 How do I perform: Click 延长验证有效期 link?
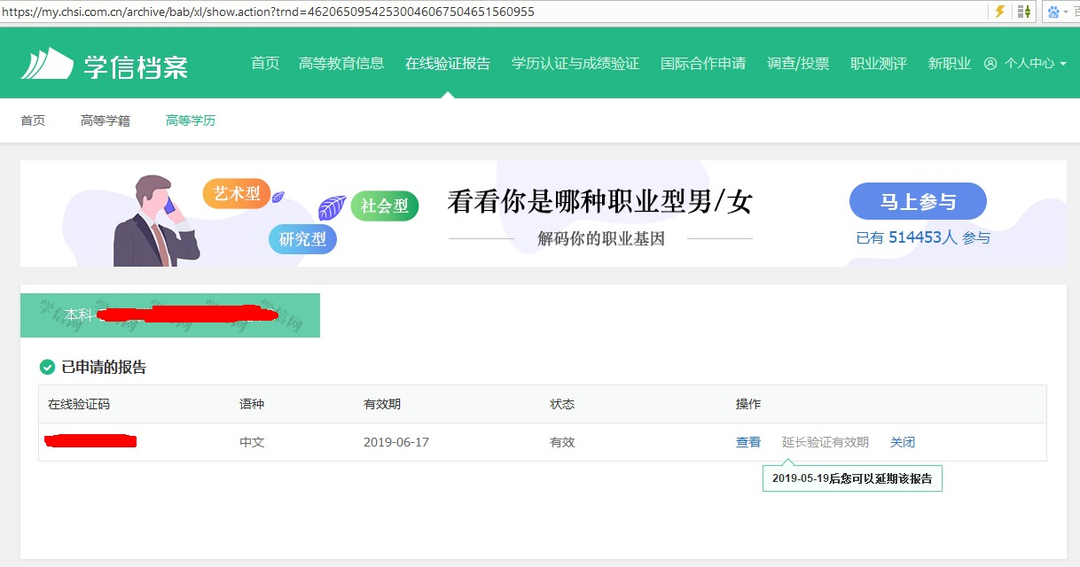tap(825, 442)
